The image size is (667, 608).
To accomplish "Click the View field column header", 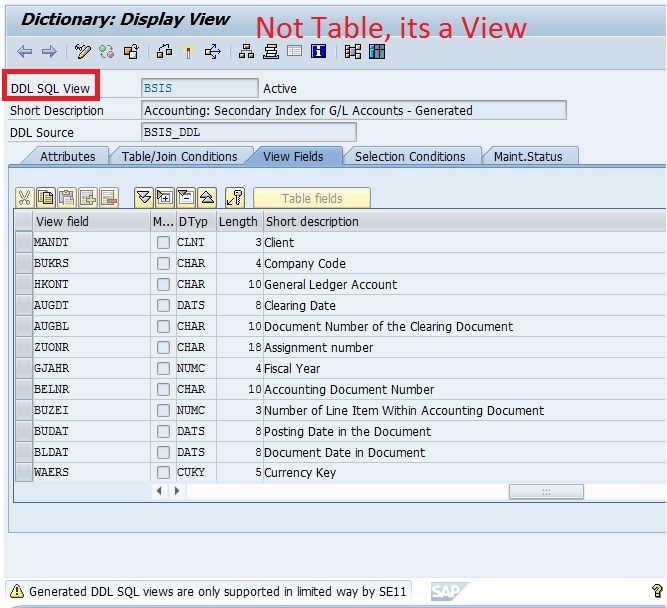I will [91, 221].
